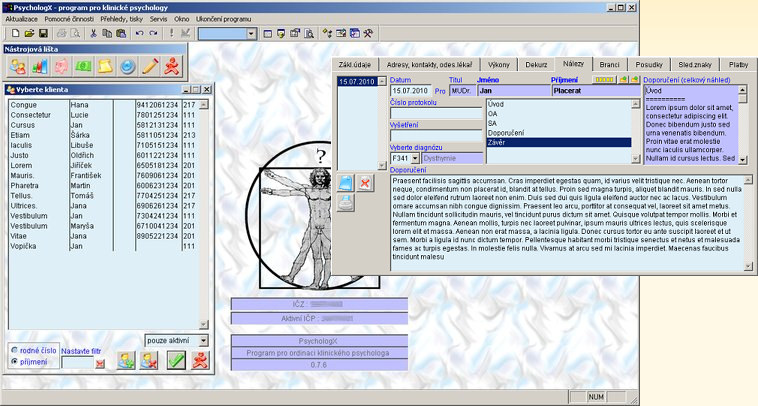Screen dimensions: 758x406
Task: Clear the filter with small red X
Action: tap(100, 363)
